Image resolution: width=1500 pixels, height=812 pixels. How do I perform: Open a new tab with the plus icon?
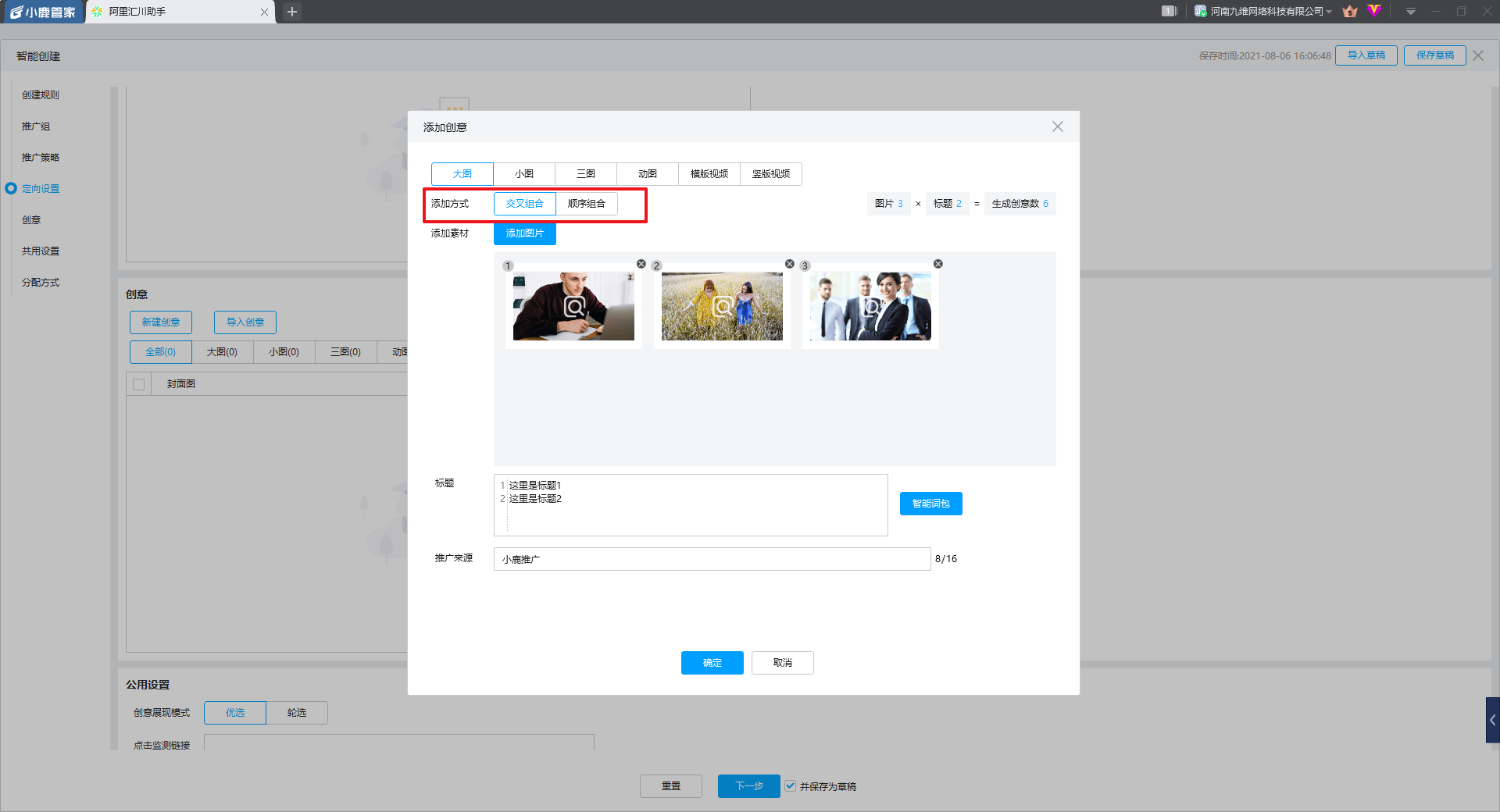[292, 12]
